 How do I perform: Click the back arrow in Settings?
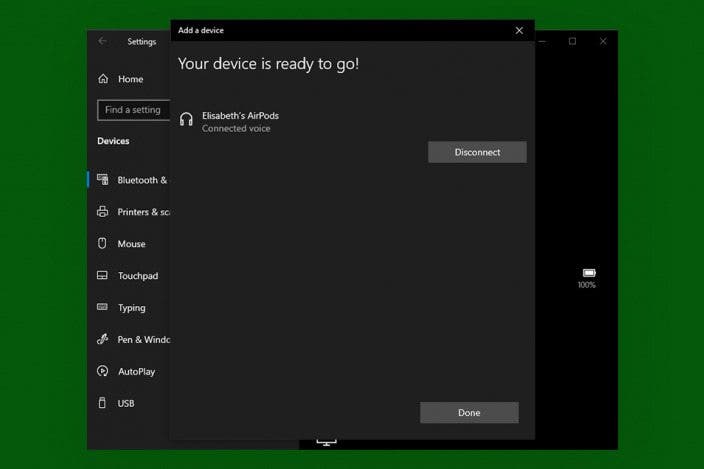pyautogui.click(x=102, y=42)
